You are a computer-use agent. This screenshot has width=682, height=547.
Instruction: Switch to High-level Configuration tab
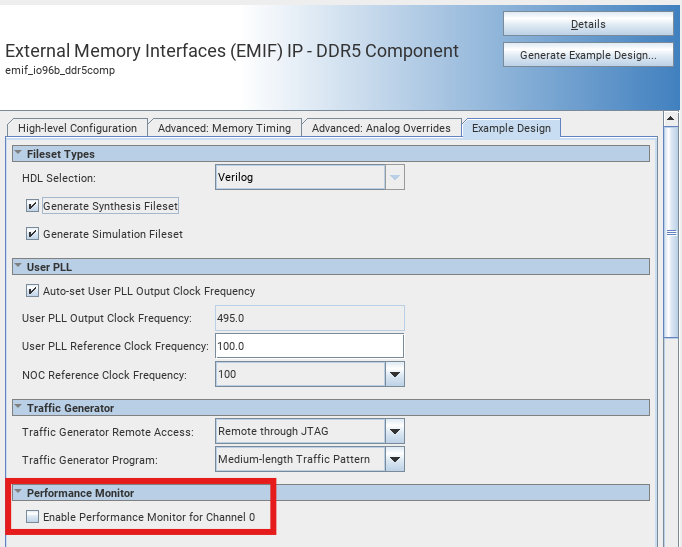77,128
